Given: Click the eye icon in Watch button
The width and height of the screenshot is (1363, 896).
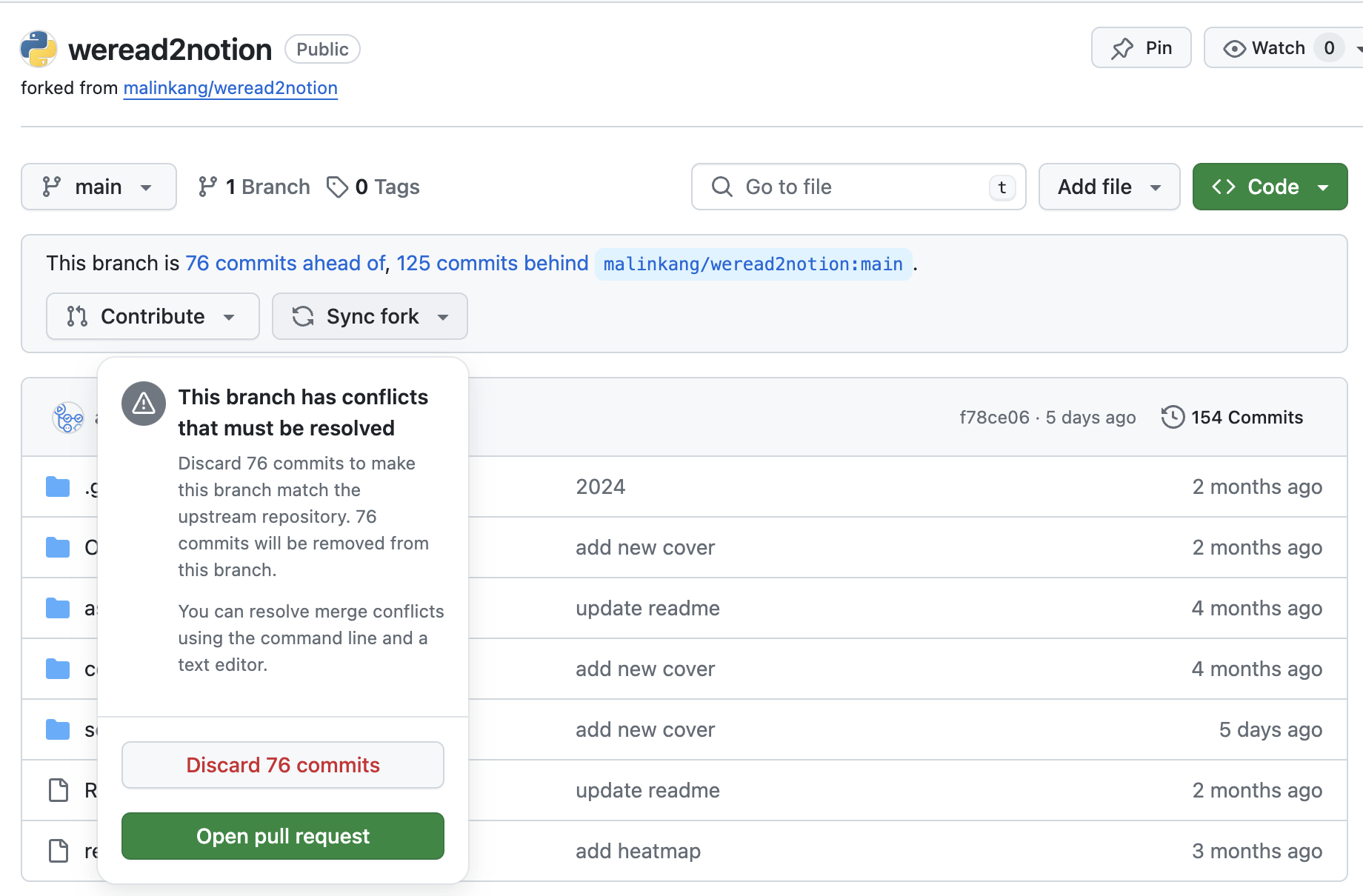Looking at the screenshot, I should 1234,48.
